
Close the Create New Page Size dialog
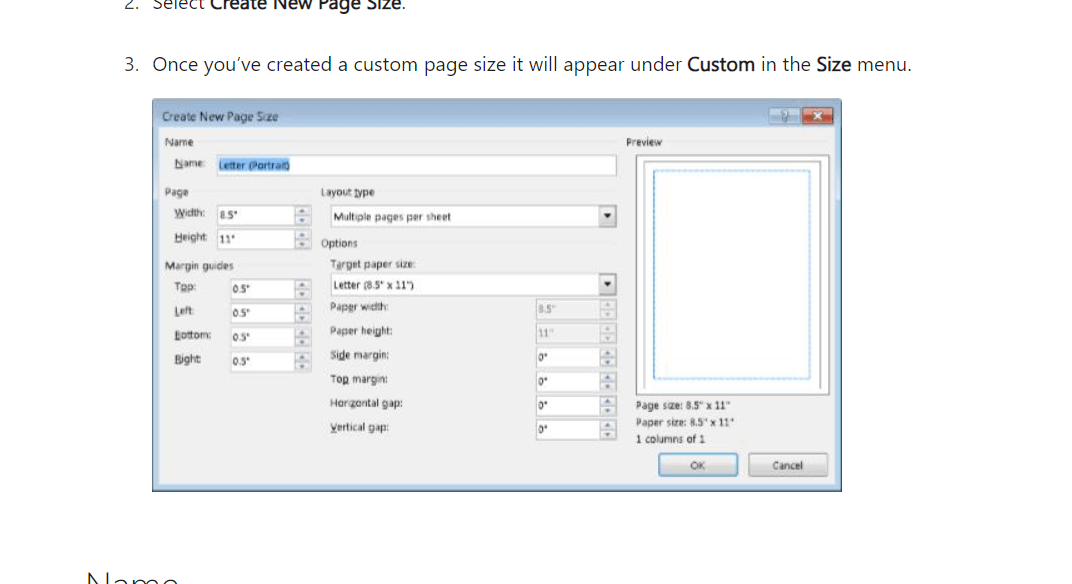click(817, 116)
